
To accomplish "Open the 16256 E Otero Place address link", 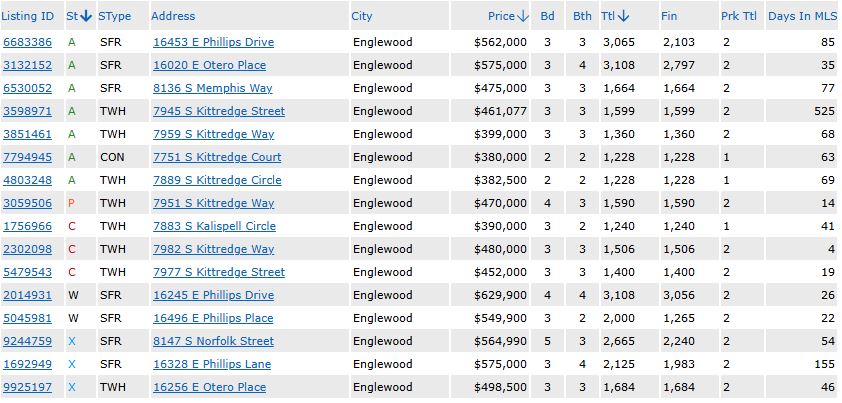I will 209,387.
